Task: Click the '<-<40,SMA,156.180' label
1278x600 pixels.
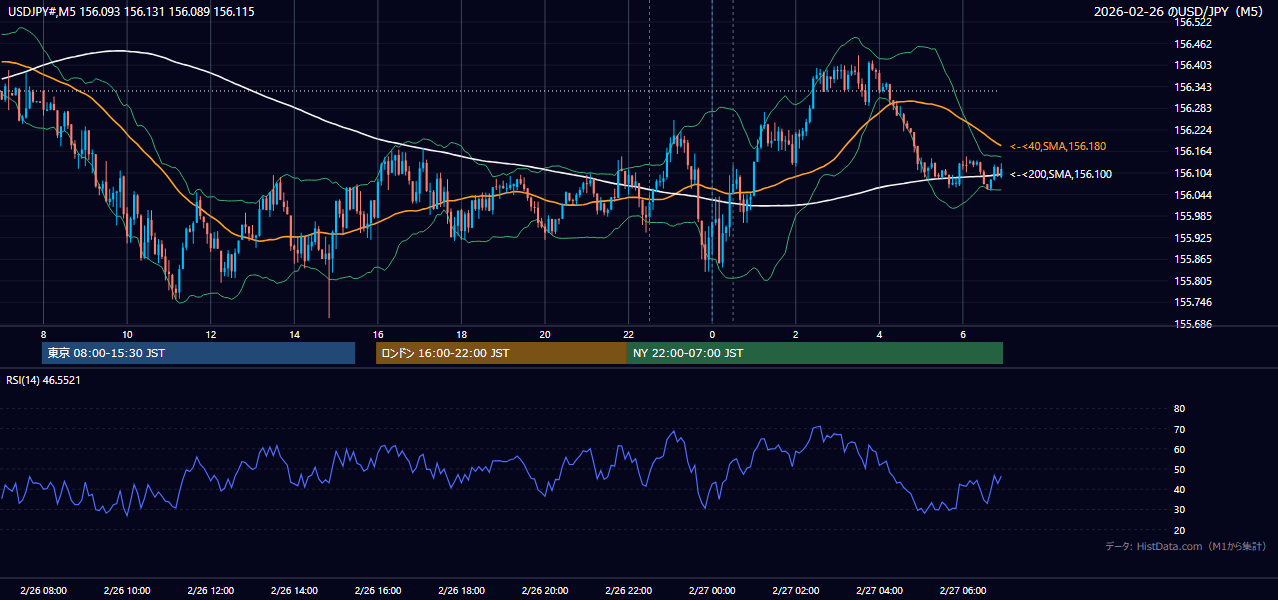Action: click(1058, 146)
